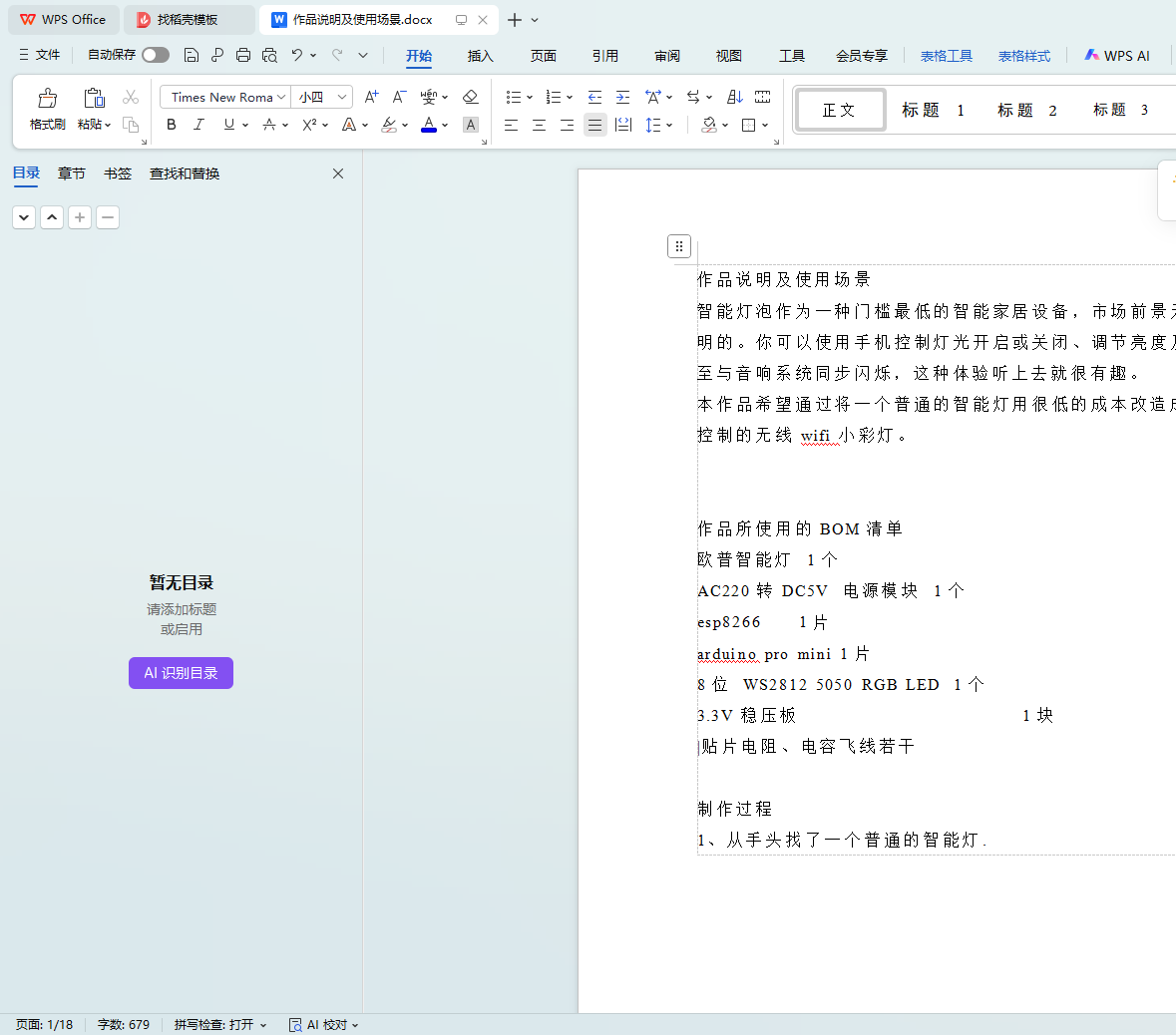Click the increase indent icon
The width and height of the screenshot is (1176, 1035).
[622, 97]
